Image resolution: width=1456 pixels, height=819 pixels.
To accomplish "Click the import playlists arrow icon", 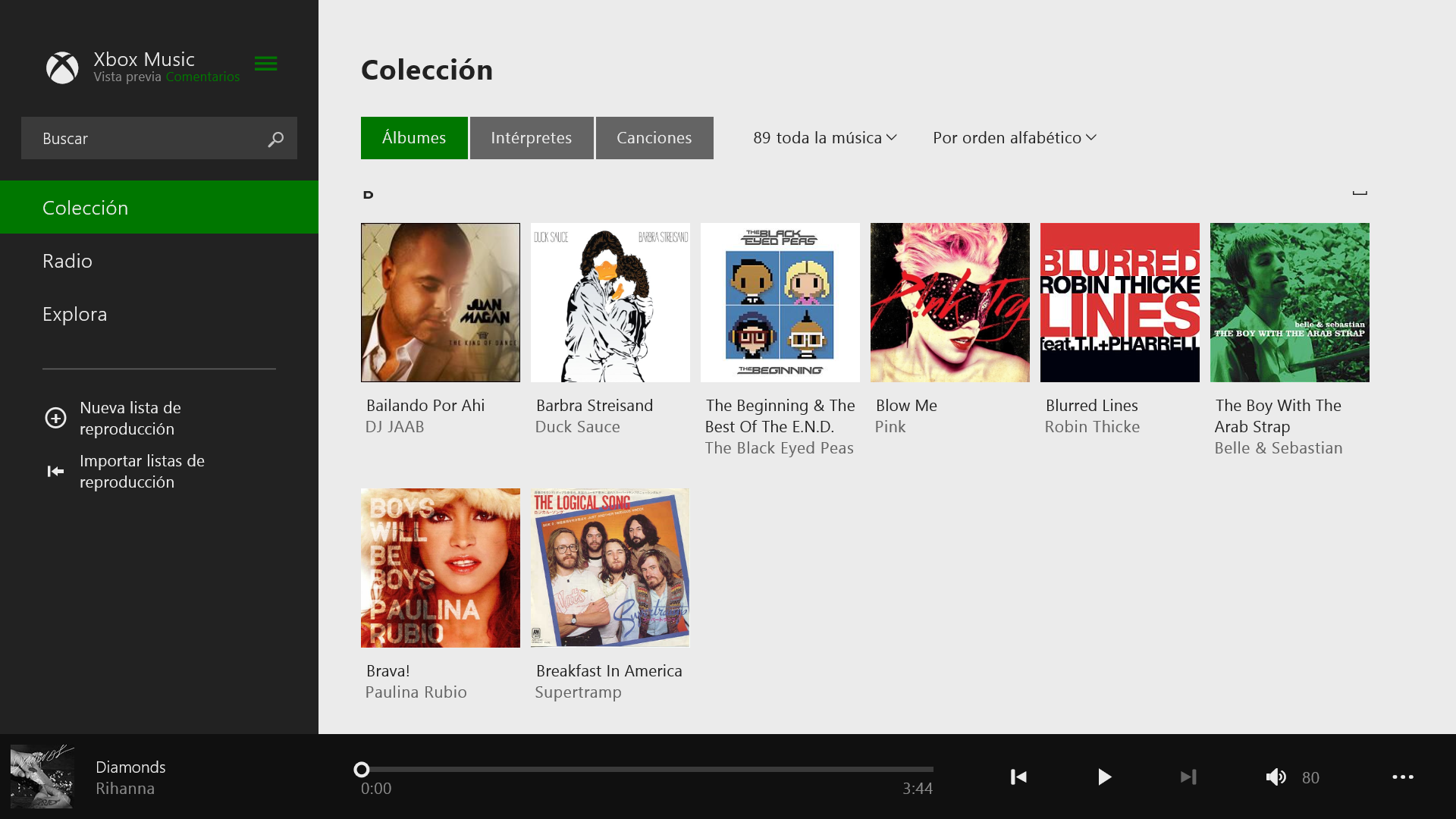I will coord(55,472).
